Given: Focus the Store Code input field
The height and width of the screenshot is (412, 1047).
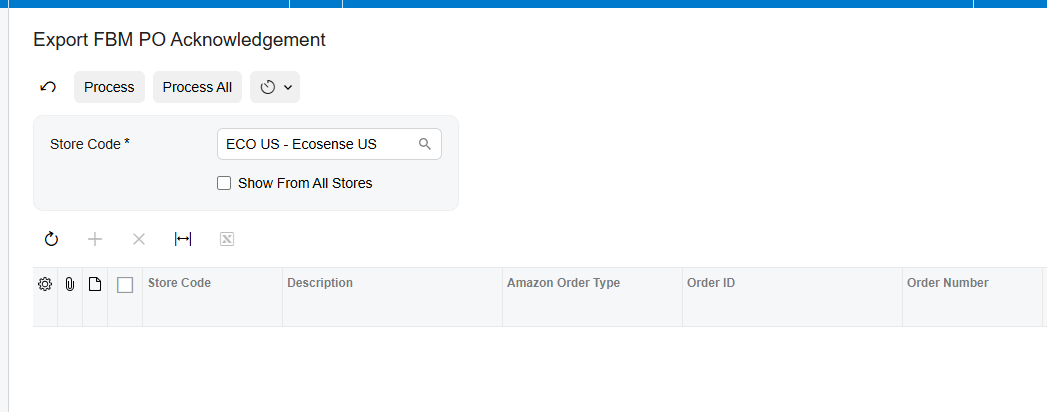Looking at the screenshot, I should 321,144.
